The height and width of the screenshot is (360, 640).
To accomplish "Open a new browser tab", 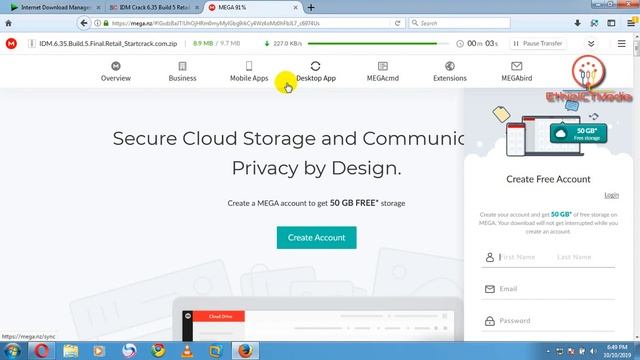I will [x=311, y=7].
